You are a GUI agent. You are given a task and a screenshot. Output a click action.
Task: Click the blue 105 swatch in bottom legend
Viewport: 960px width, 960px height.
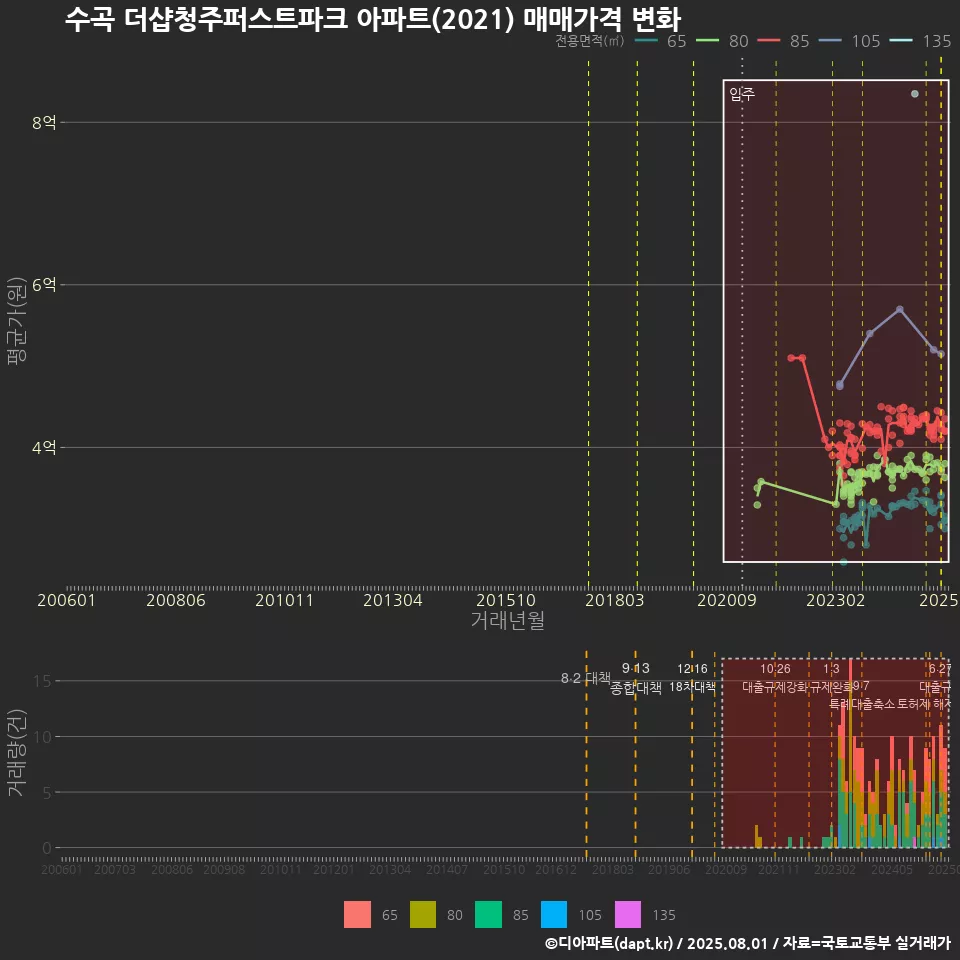coord(554,915)
